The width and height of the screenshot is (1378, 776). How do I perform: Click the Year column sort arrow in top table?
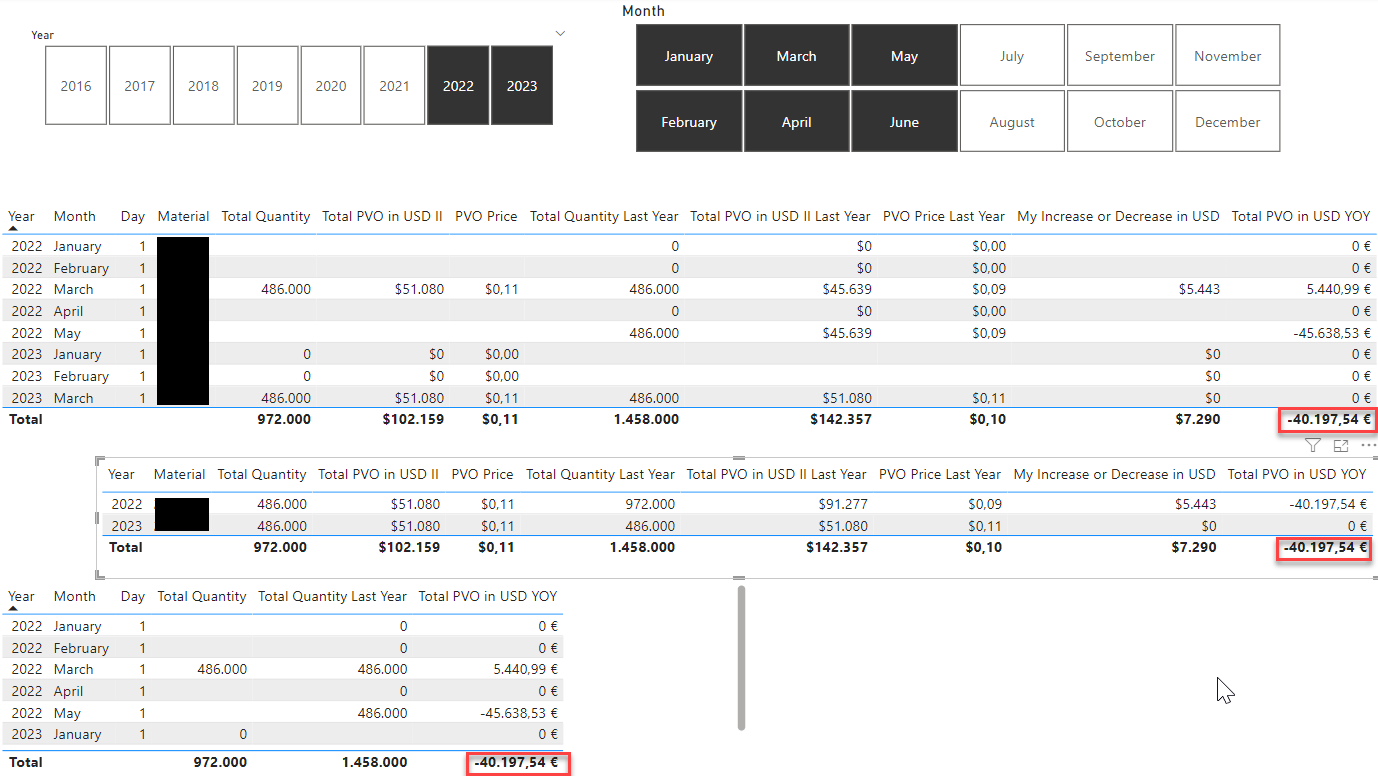[x=14, y=228]
